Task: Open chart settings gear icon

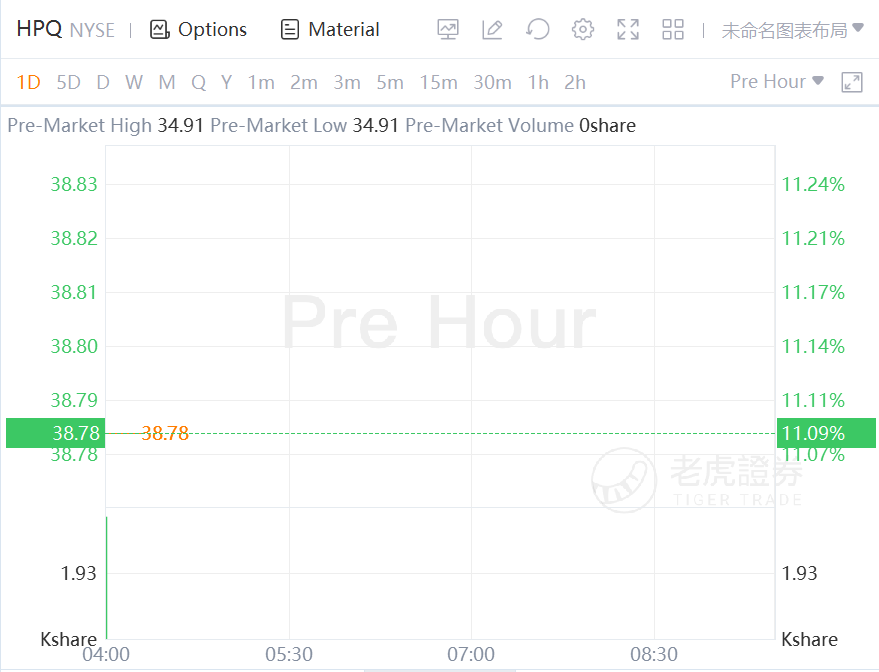Action: (x=583, y=29)
